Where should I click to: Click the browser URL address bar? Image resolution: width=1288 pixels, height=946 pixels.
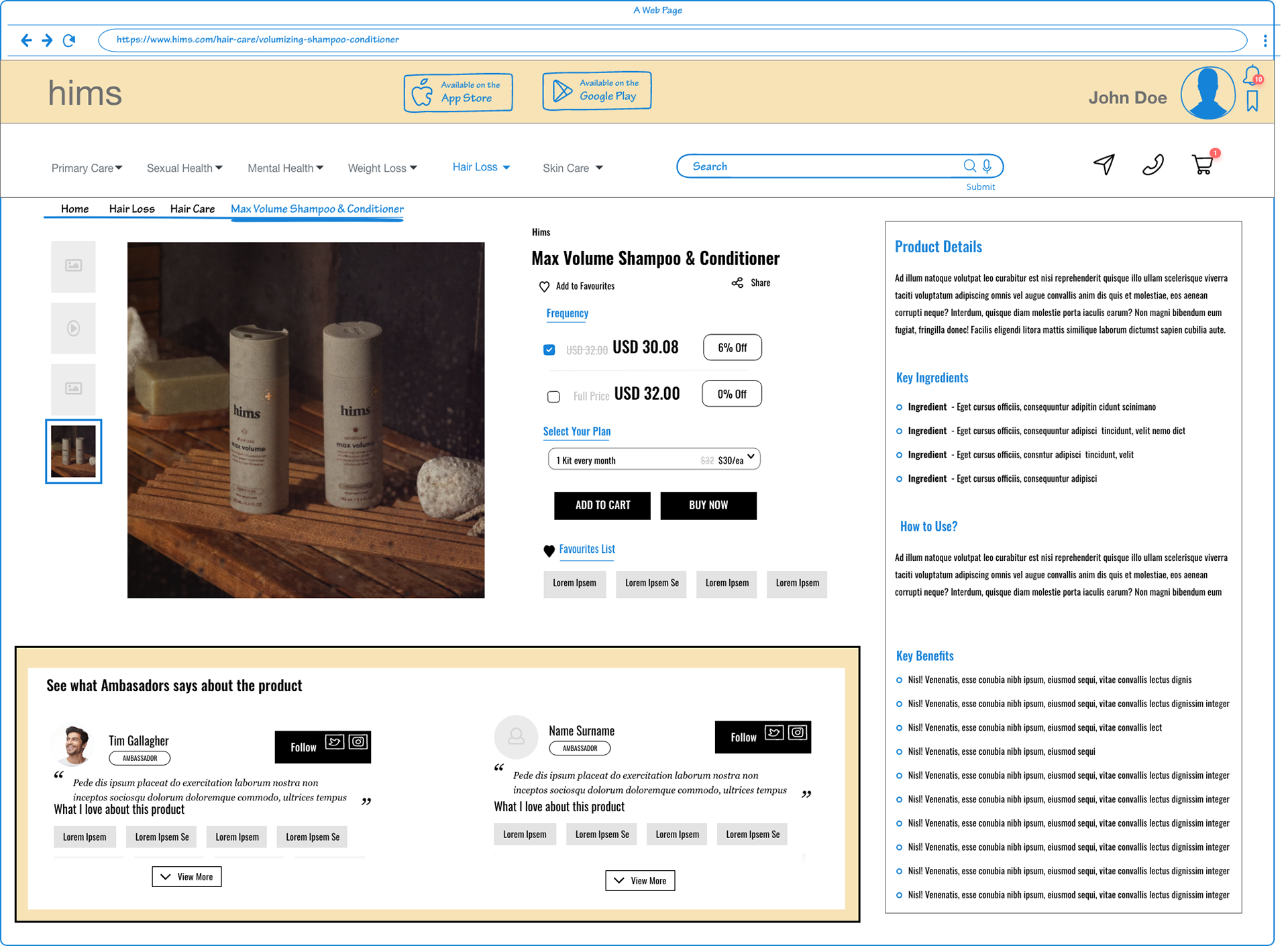tap(672, 40)
